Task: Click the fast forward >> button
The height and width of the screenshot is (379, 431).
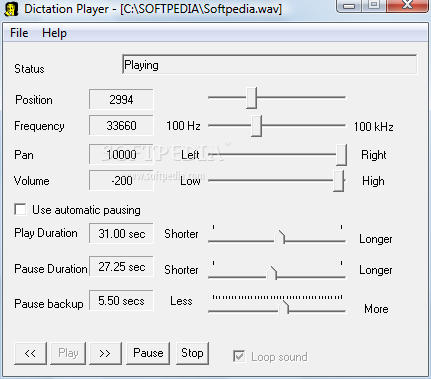Action: (x=105, y=353)
